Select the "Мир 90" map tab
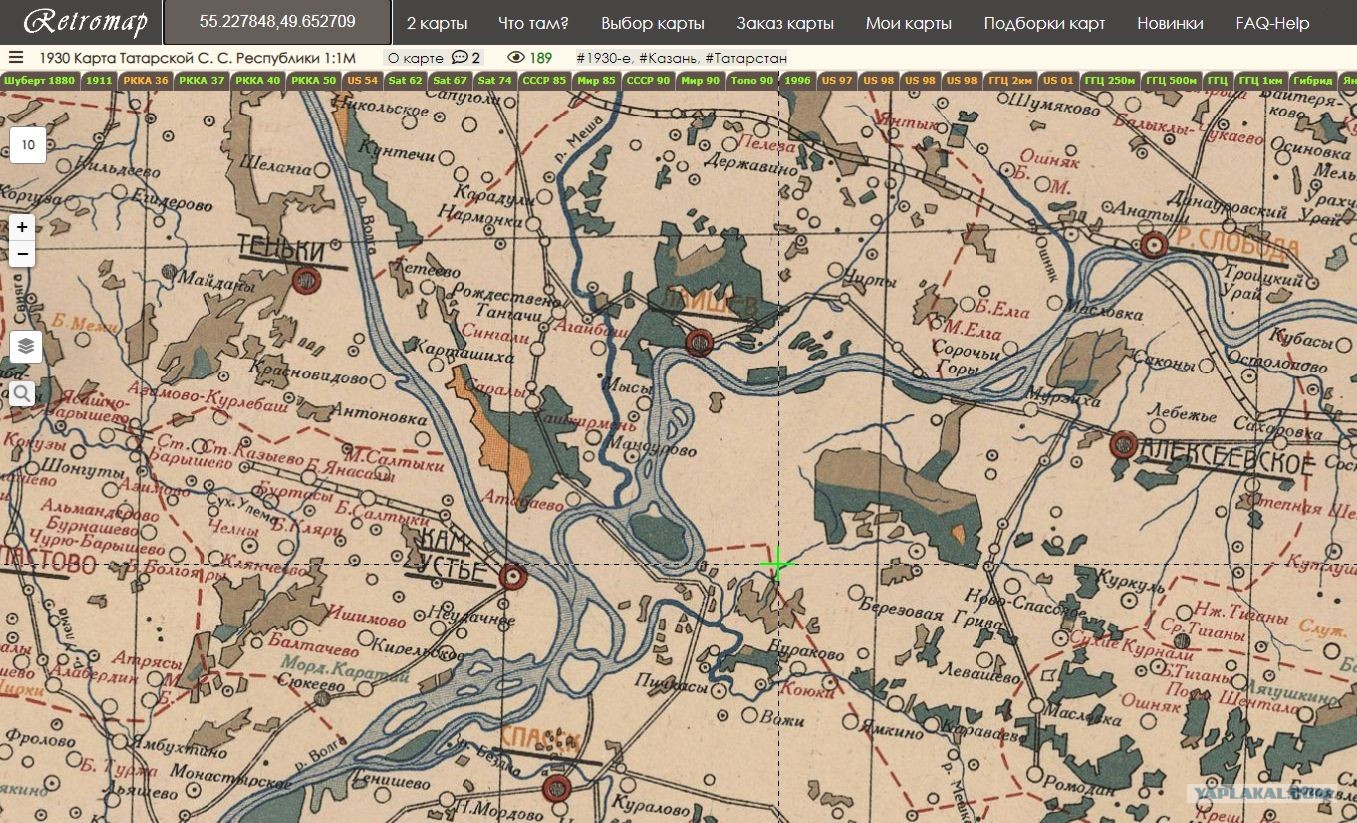Viewport: 1357px width, 823px height. (x=700, y=80)
